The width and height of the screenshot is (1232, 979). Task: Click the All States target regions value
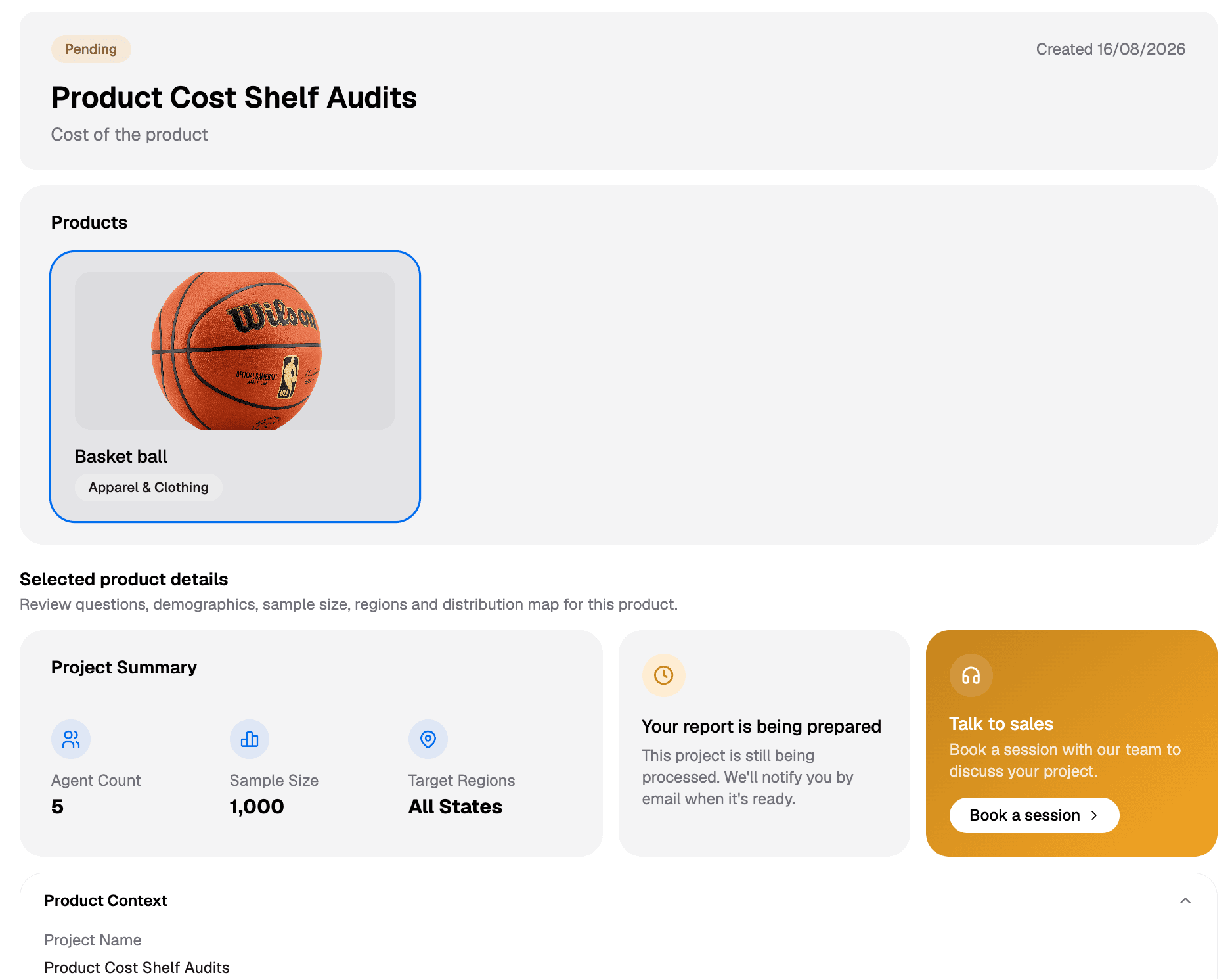pyautogui.click(x=455, y=807)
